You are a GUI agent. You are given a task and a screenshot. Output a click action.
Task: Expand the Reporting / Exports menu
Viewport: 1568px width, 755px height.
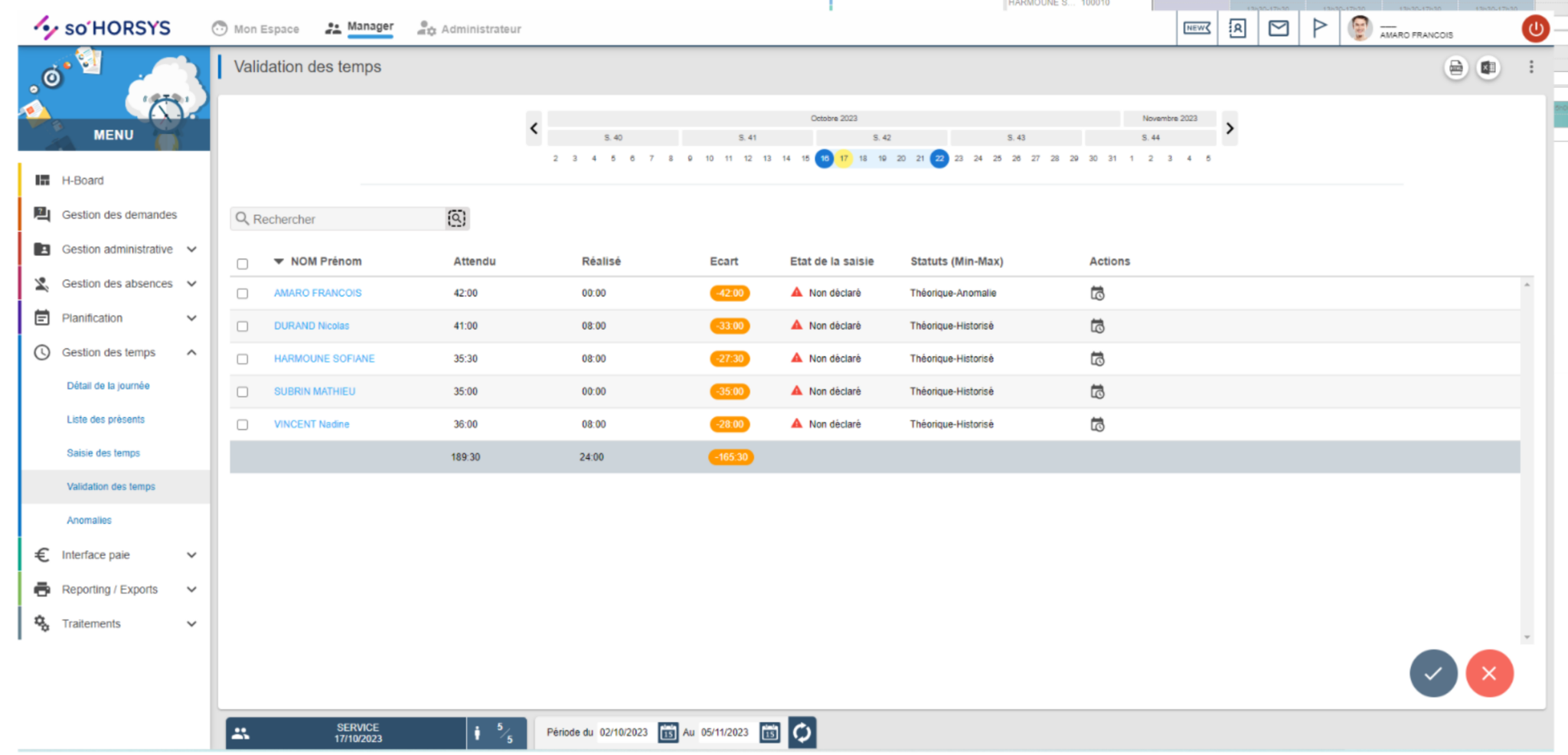(191, 589)
